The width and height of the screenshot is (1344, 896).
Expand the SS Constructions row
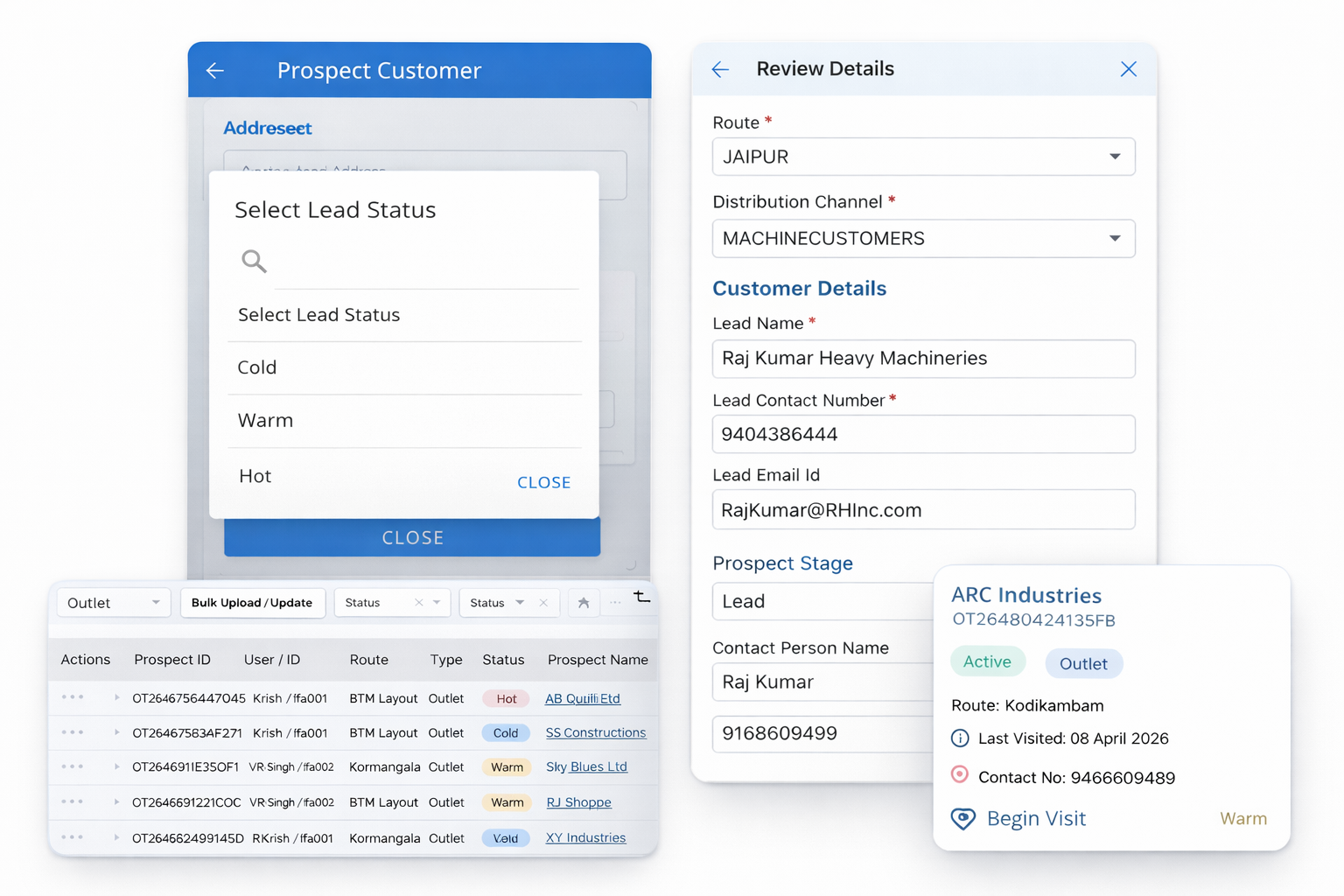click(116, 732)
